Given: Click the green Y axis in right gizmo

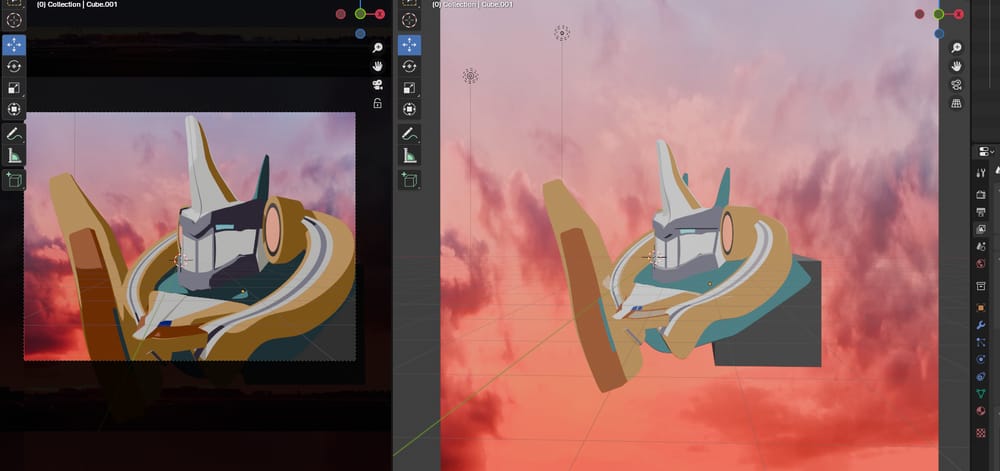Looking at the screenshot, I should pos(939,14).
